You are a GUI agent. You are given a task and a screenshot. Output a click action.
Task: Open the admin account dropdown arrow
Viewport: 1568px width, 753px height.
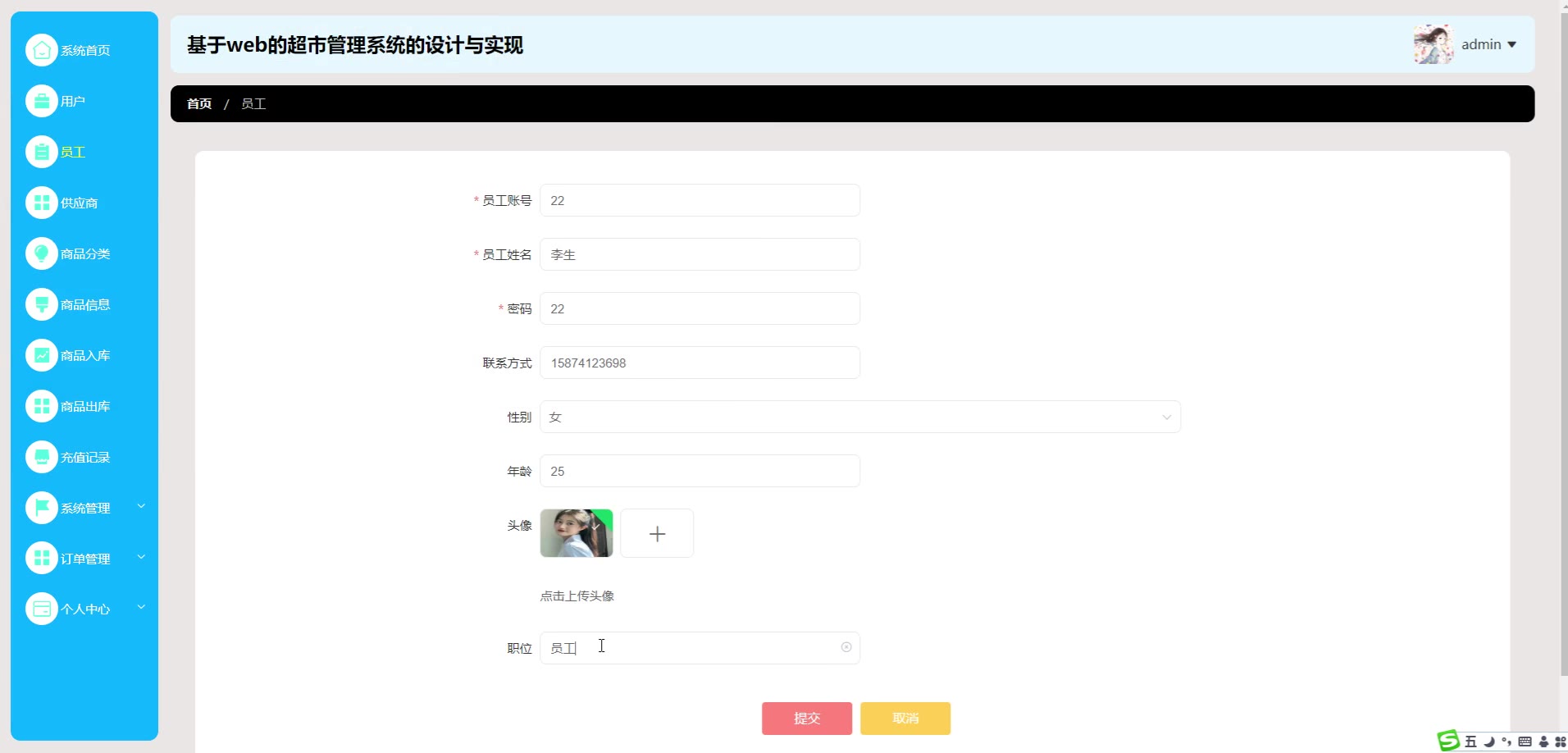1512,44
